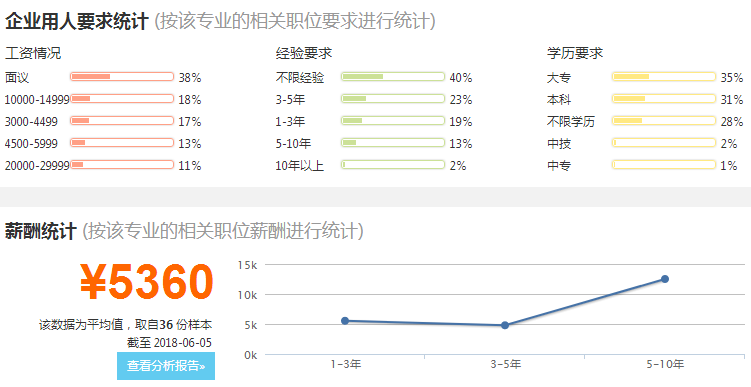Click the 中专 education progress bar
Viewport: 751px width, 387px height.
[664, 165]
